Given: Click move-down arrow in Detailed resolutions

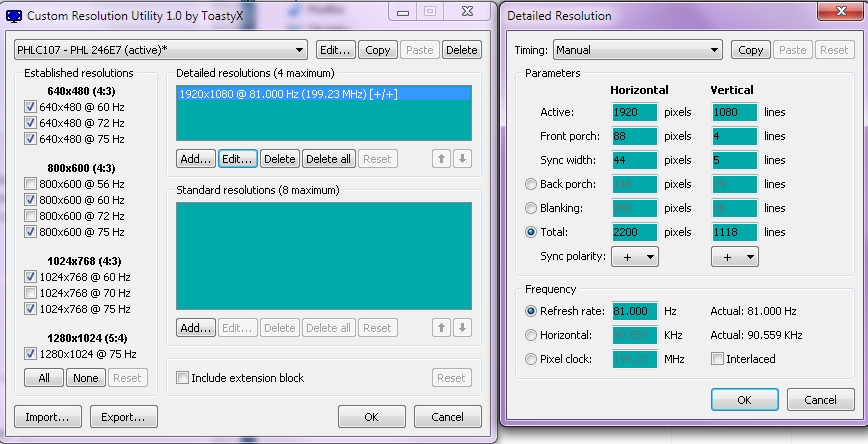Looking at the screenshot, I should (x=460, y=159).
